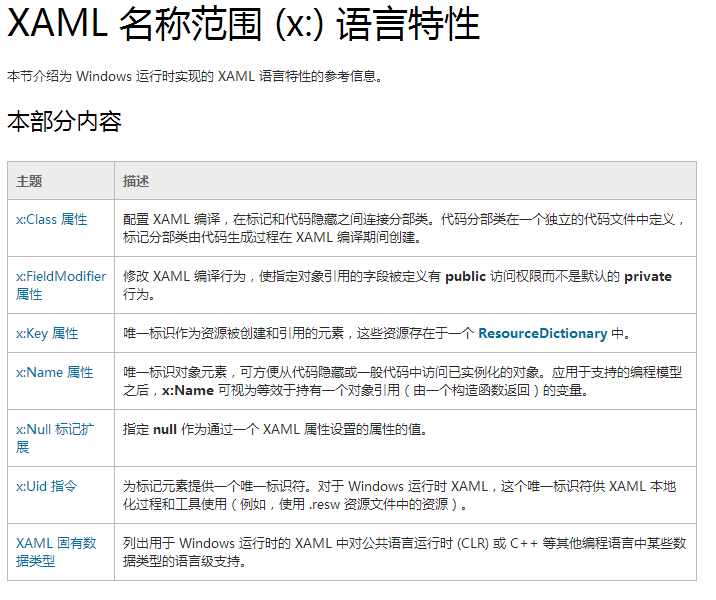
Task: Click the bold word public in FieldModifier description
Action: tap(465, 277)
